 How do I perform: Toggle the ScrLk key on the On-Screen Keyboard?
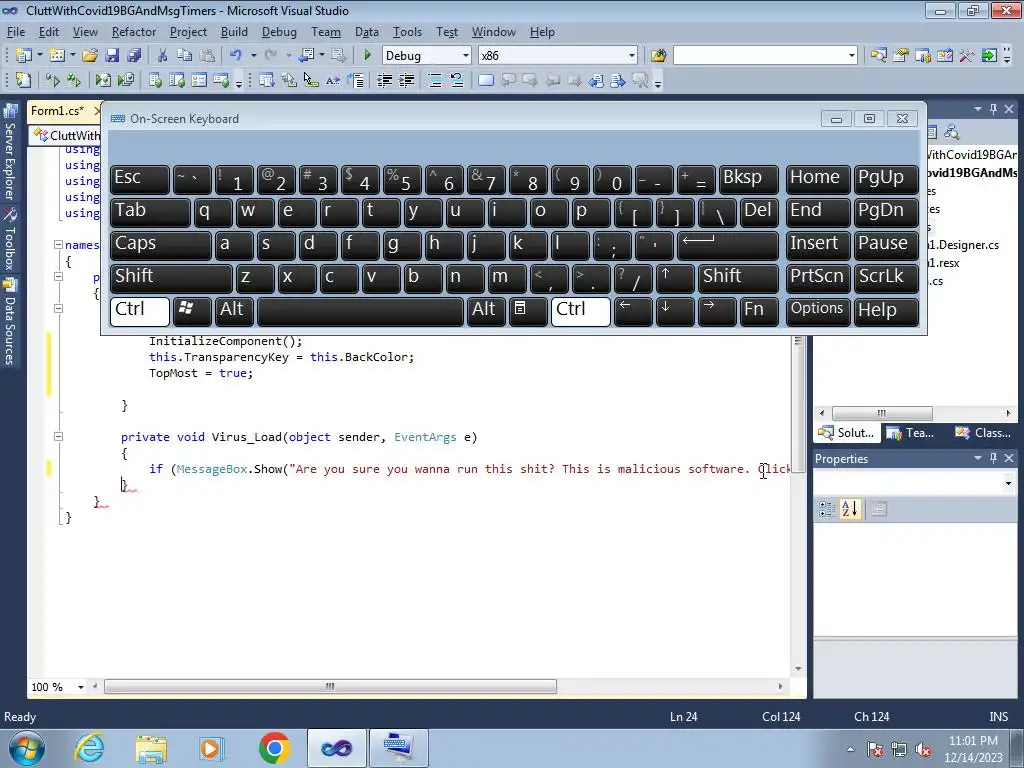(x=886, y=278)
